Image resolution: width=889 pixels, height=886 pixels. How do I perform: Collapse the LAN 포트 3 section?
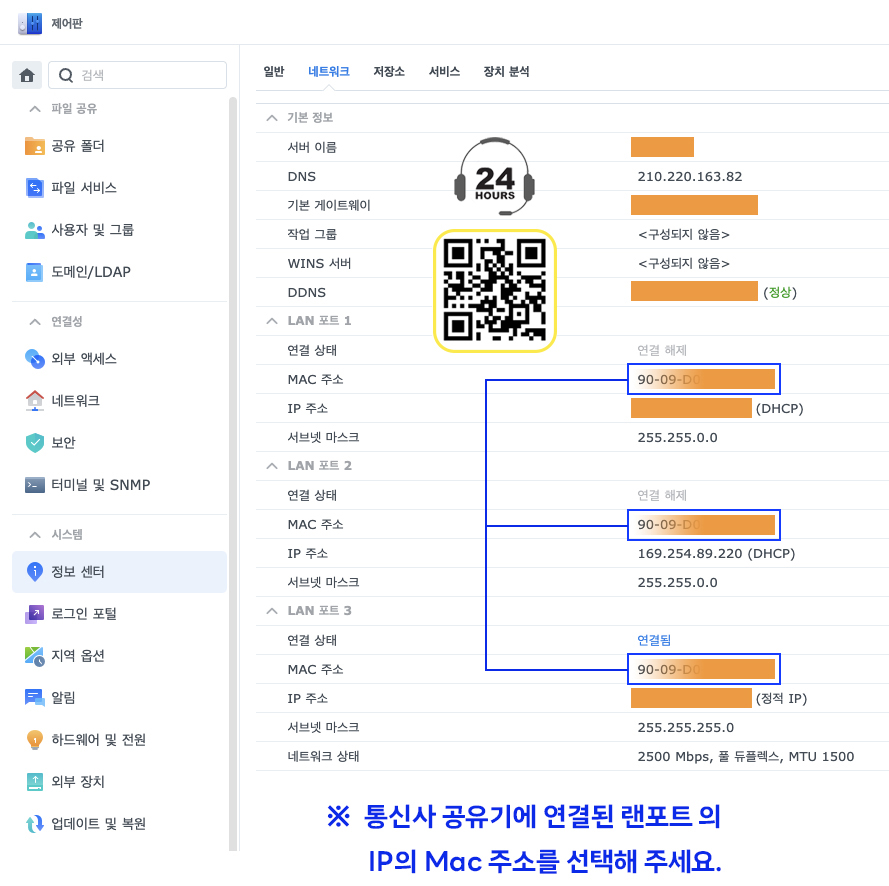point(272,611)
